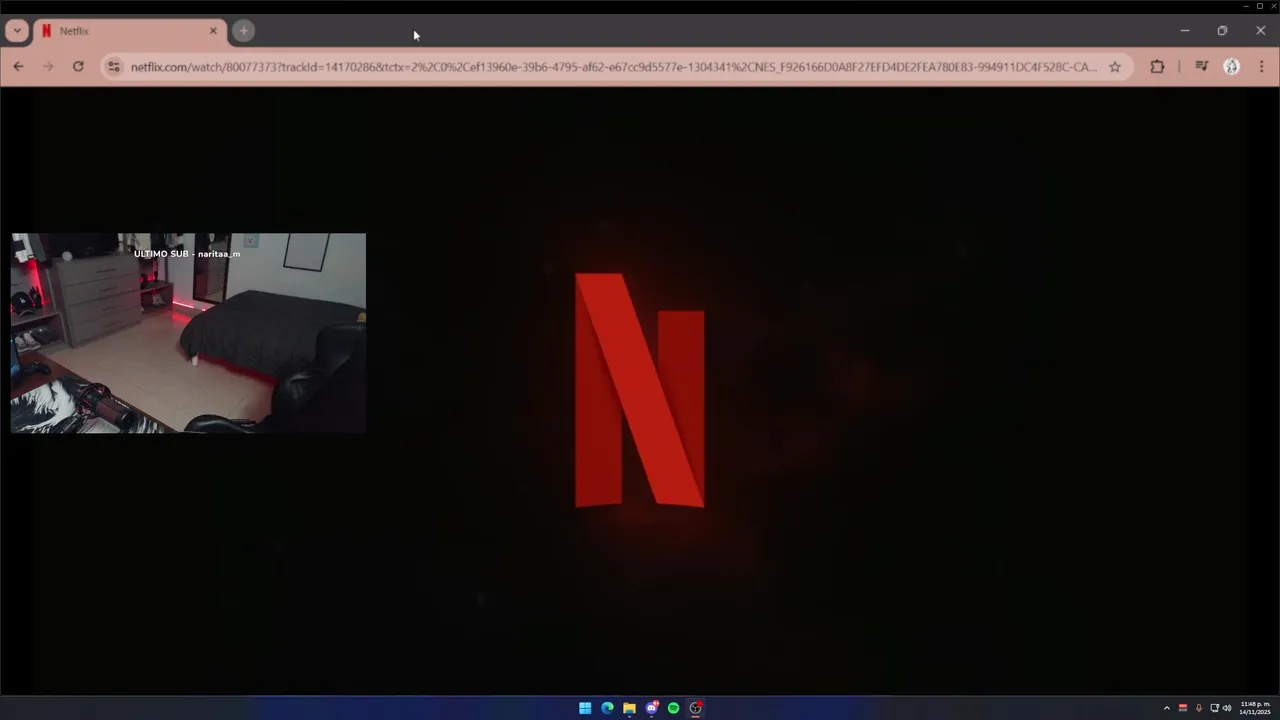Bookmark this page with the star
The height and width of the screenshot is (720, 1280).
[x=1115, y=67]
